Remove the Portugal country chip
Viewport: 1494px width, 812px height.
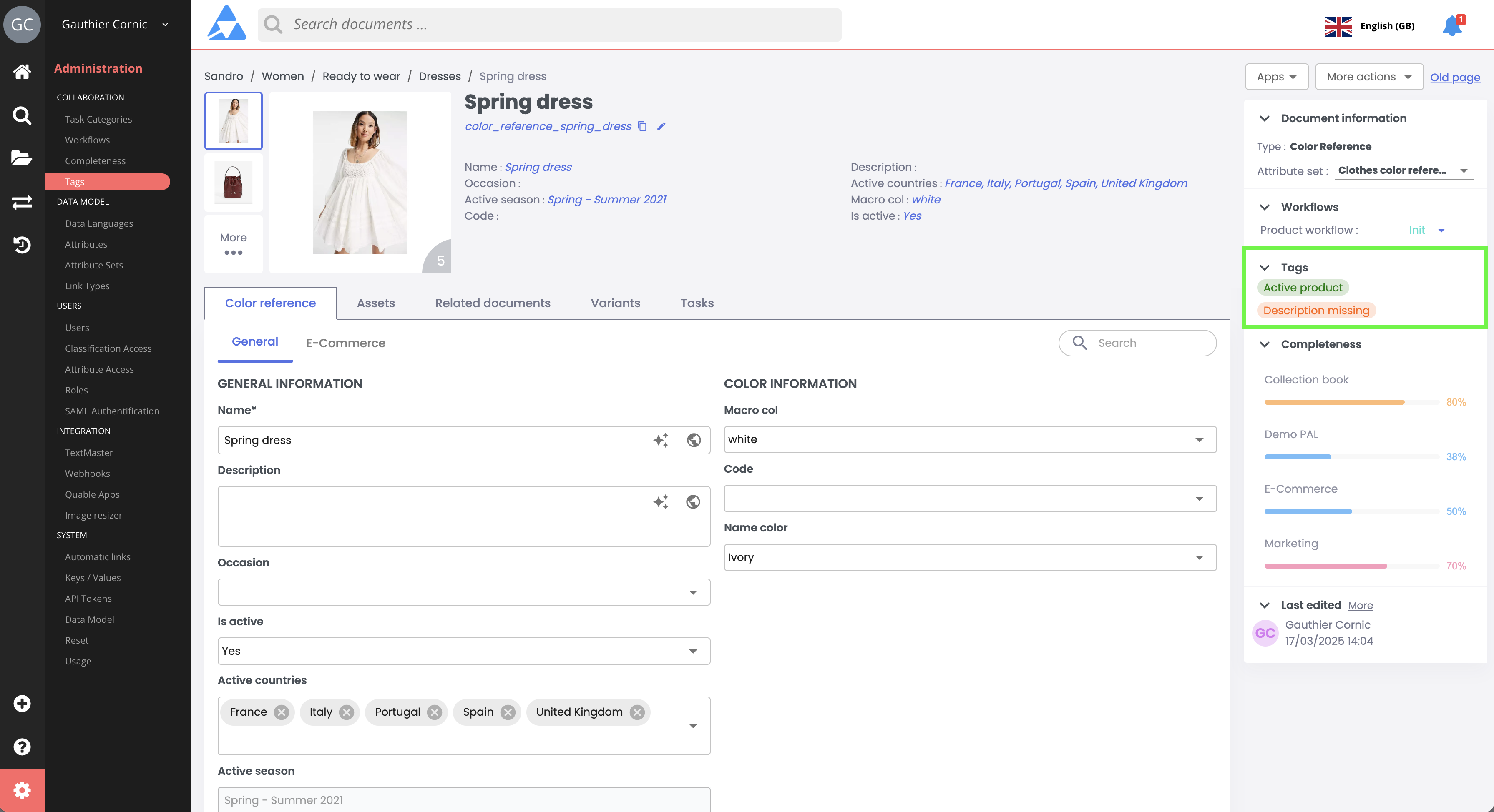[435, 712]
